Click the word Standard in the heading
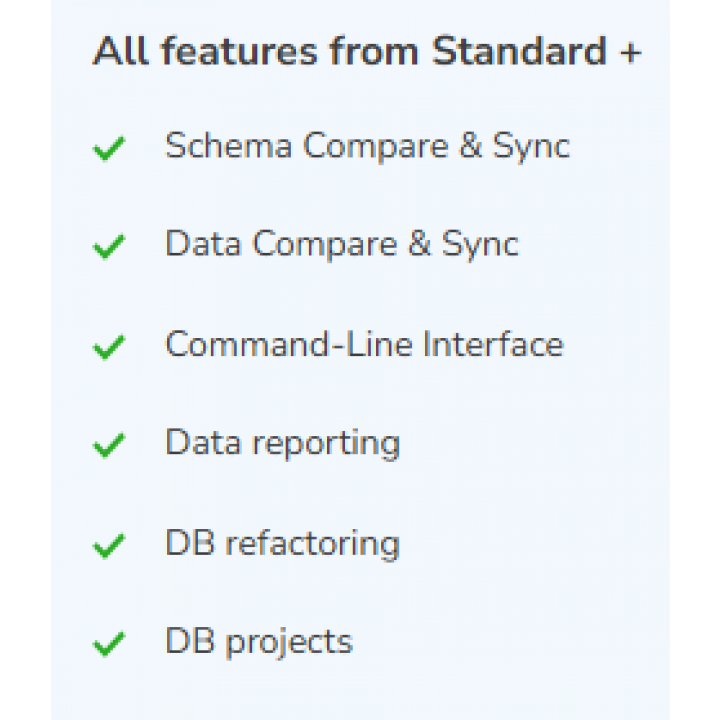Viewport: 720px width, 720px height. (519, 51)
